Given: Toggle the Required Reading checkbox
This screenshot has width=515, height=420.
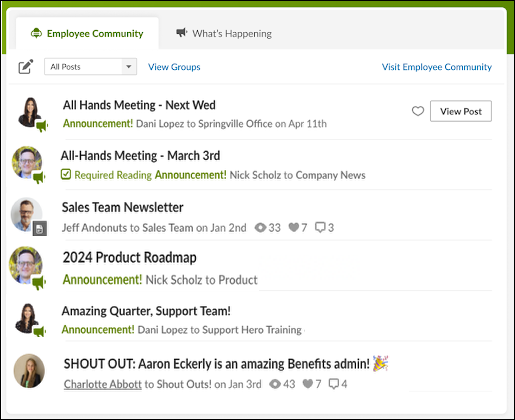Looking at the screenshot, I should click(x=66, y=174).
